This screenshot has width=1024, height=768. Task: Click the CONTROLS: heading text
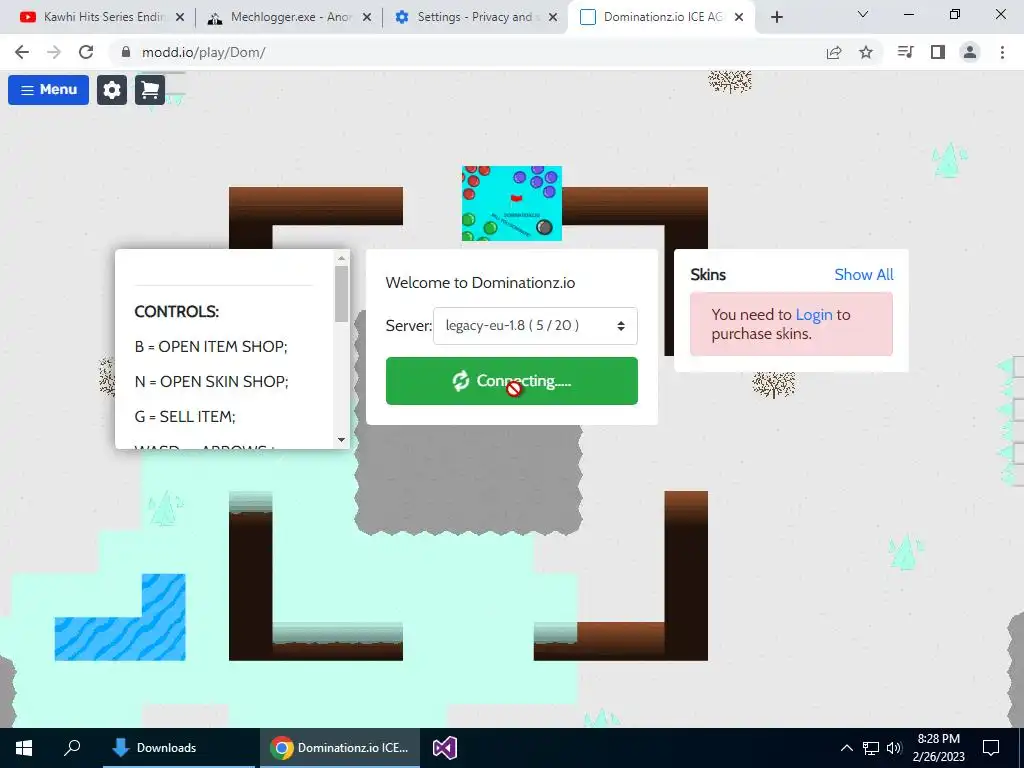(x=176, y=312)
